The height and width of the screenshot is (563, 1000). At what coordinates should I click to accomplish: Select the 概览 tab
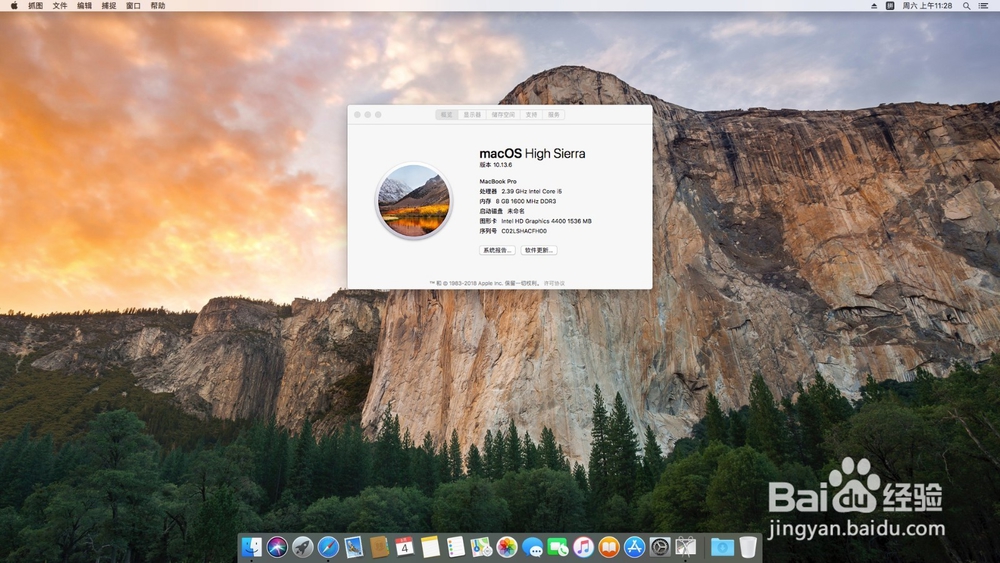pyautogui.click(x=446, y=115)
